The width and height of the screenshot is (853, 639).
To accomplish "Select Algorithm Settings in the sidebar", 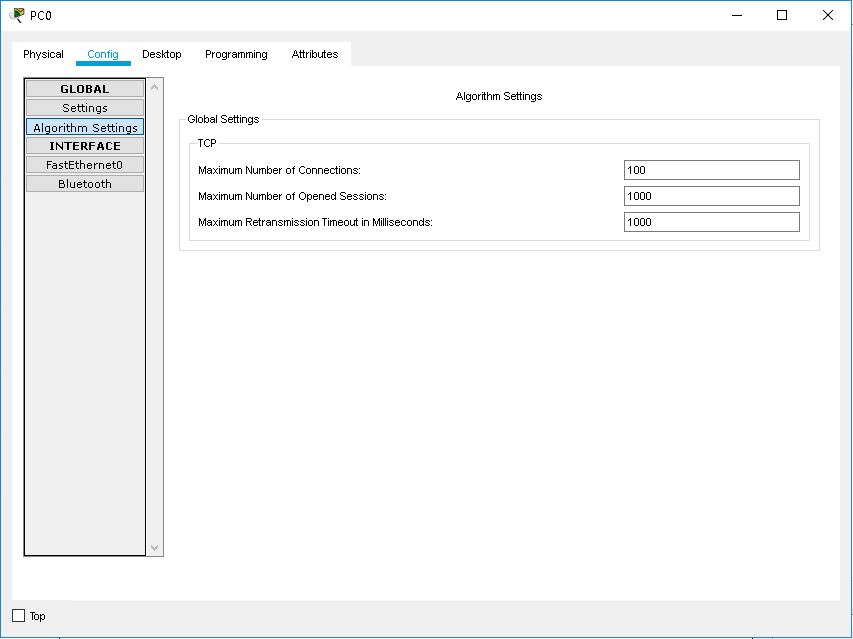I will (84, 127).
